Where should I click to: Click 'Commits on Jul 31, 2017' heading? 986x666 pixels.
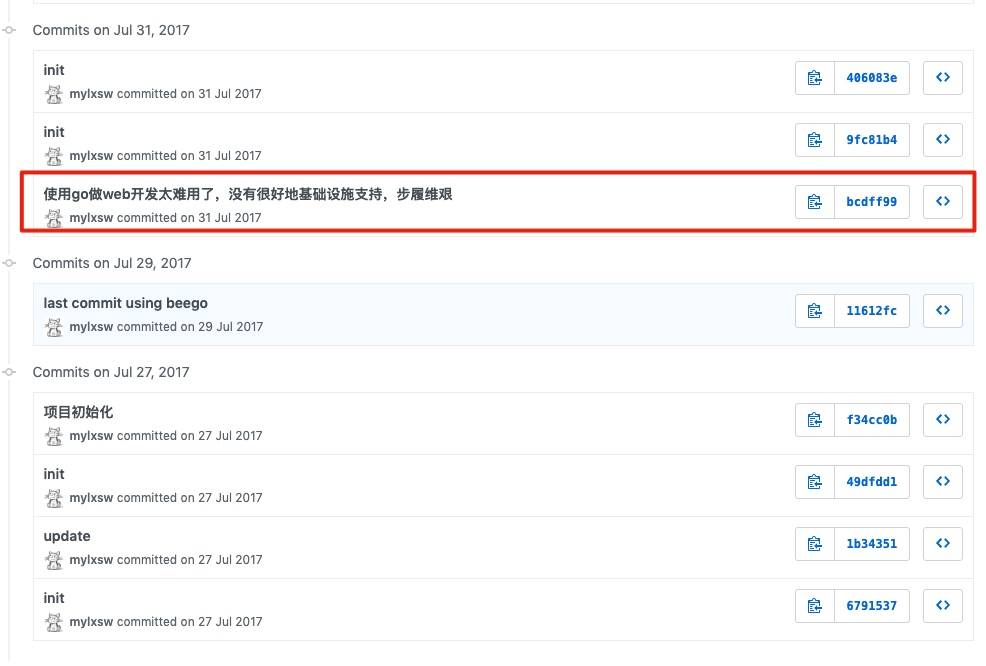pyautogui.click(x=111, y=30)
